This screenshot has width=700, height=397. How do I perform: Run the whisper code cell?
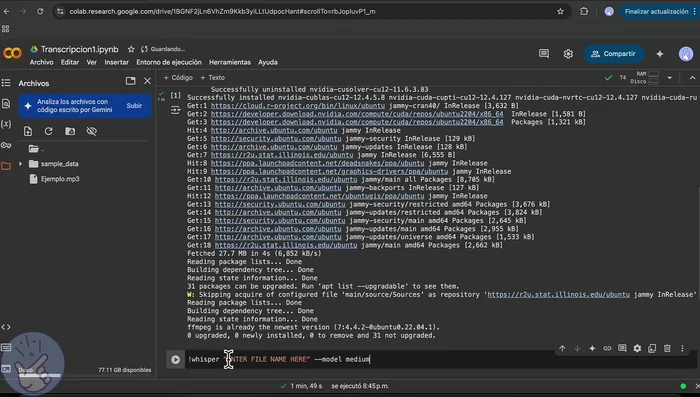(175, 359)
